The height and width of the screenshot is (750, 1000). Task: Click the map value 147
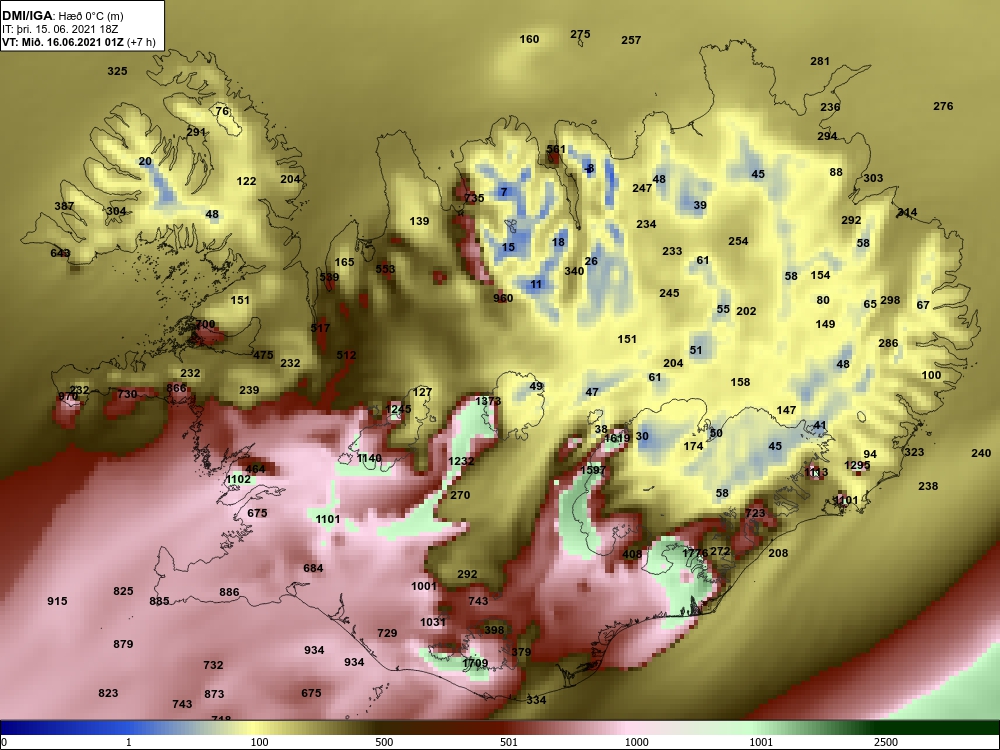pyautogui.click(x=786, y=411)
